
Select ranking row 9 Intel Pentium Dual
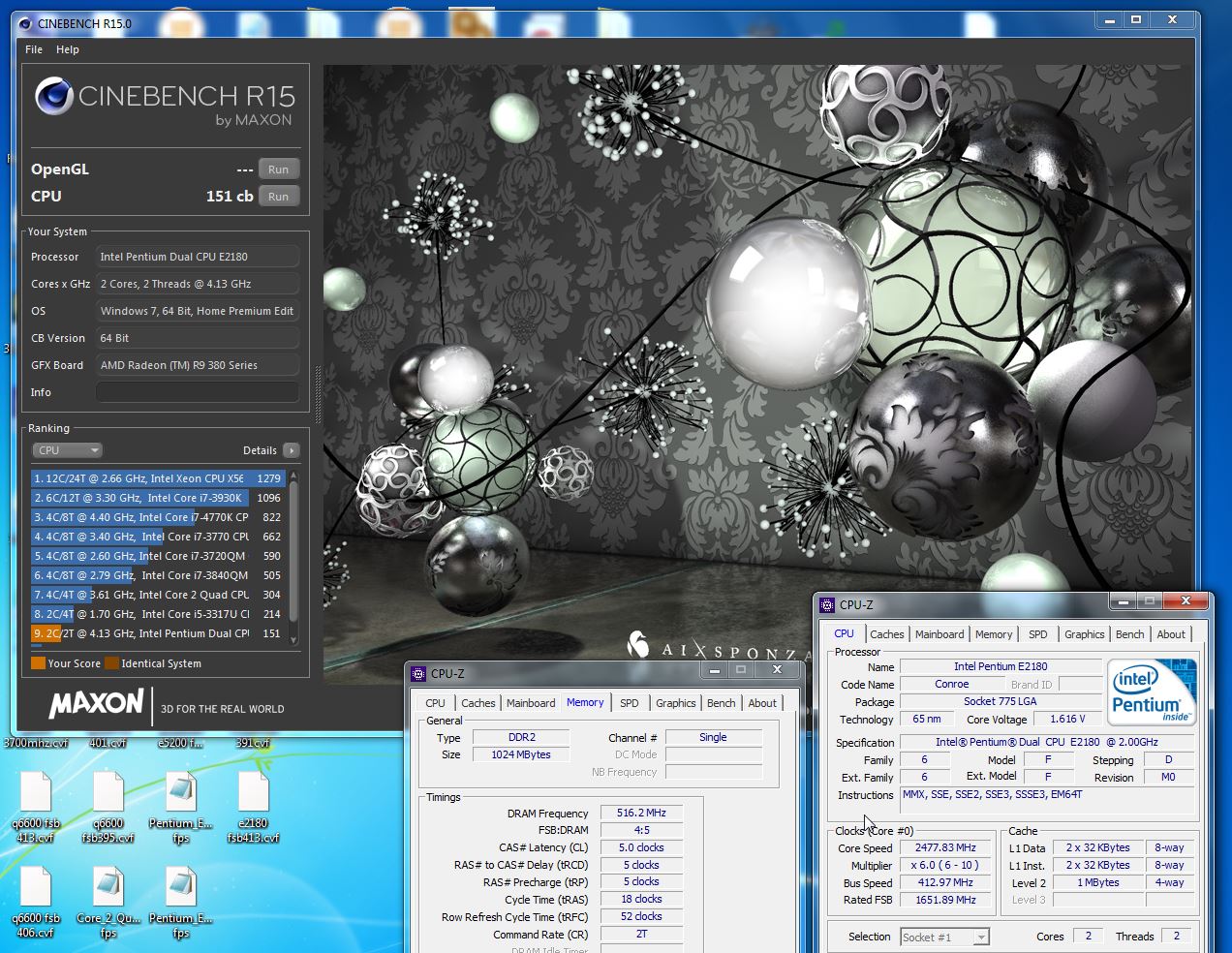point(158,633)
